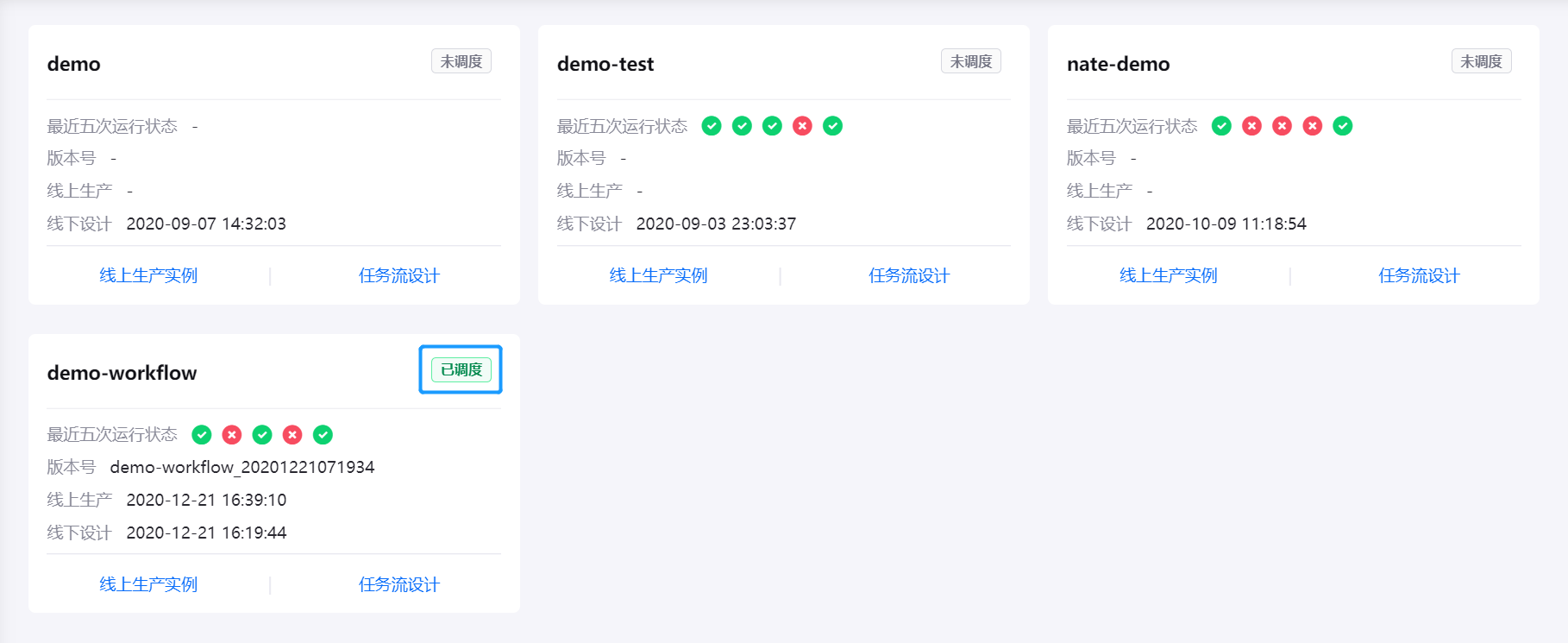Click first success icon in demo-workflow run status

click(202, 435)
